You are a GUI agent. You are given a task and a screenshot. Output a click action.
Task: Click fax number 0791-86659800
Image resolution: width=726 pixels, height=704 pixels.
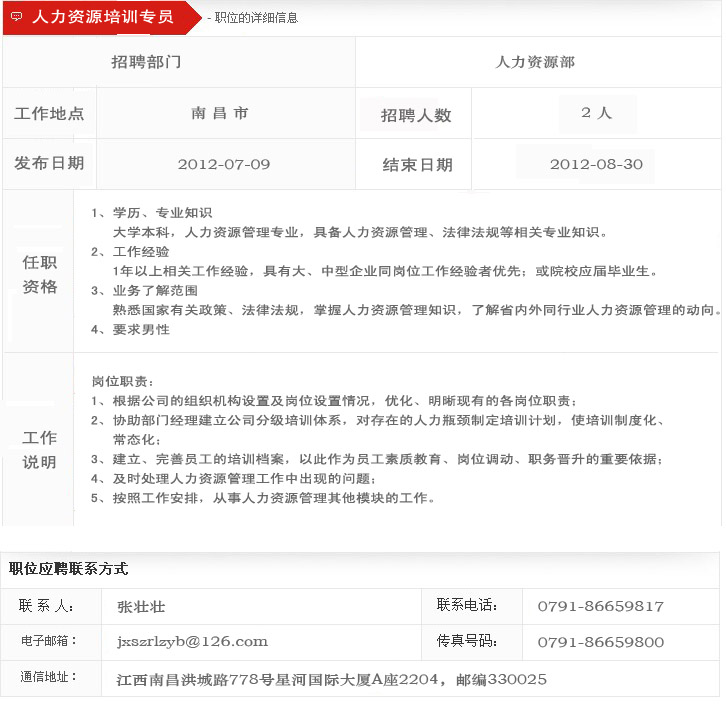click(x=600, y=641)
